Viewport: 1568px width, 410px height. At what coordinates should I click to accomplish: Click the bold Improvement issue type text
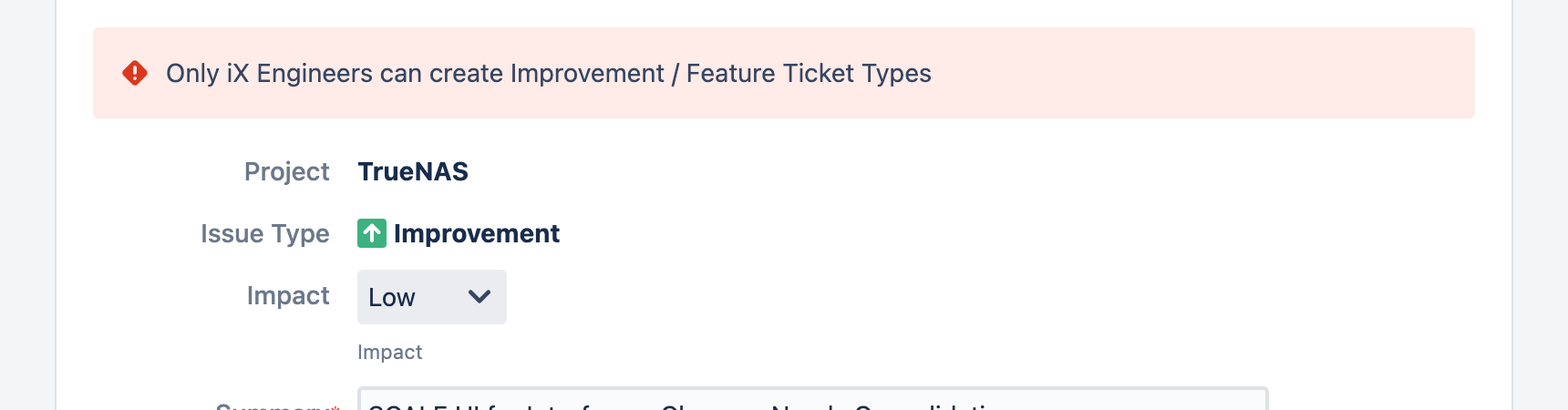[x=477, y=233]
